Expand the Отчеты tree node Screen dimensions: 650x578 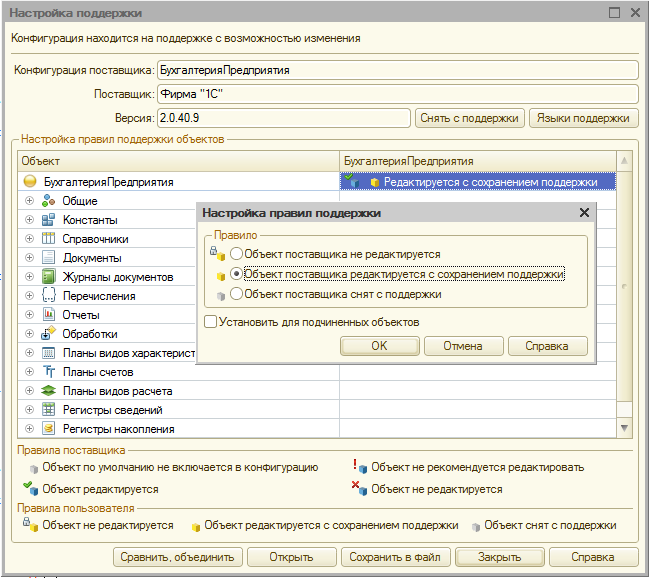29,314
